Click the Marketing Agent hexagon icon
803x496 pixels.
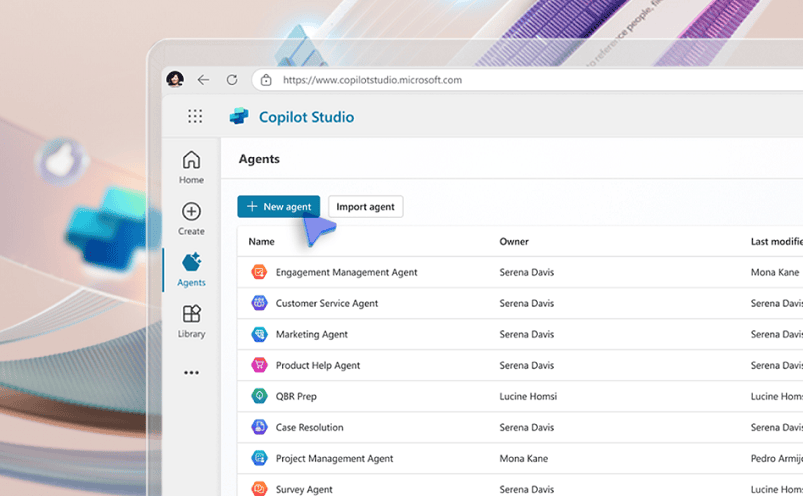tap(259, 334)
